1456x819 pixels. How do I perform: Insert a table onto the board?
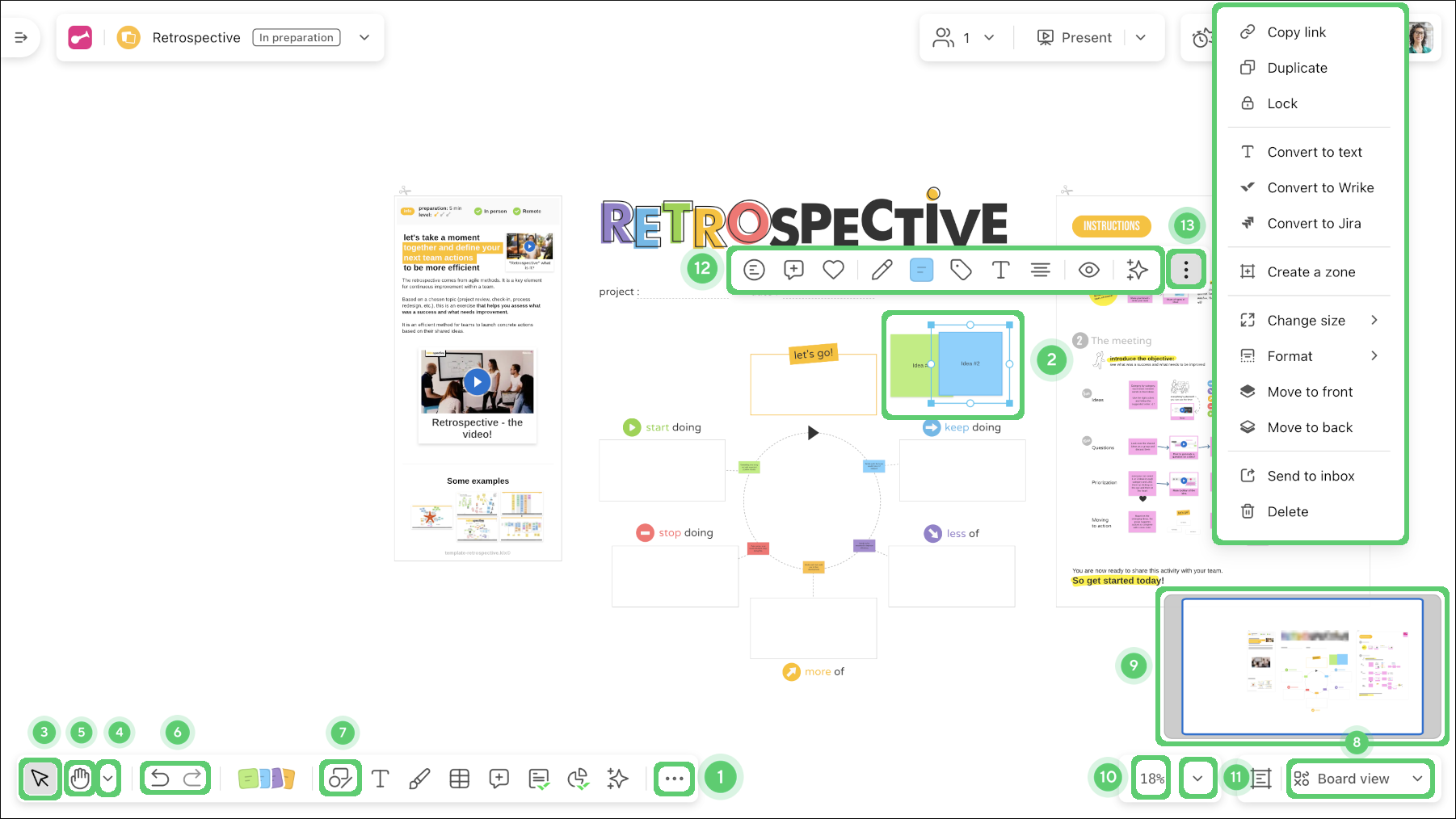pos(459,778)
